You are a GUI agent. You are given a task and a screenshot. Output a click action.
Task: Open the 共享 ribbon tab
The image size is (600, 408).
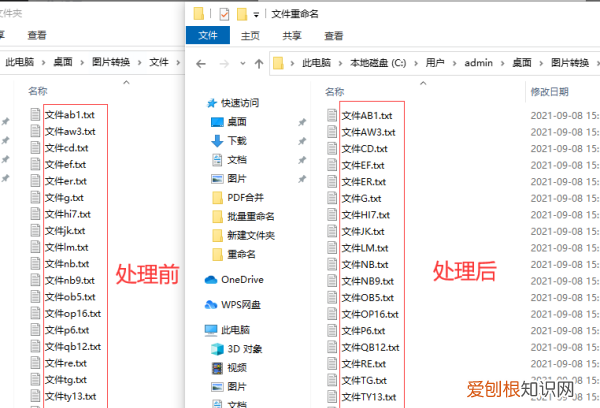pos(292,36)
